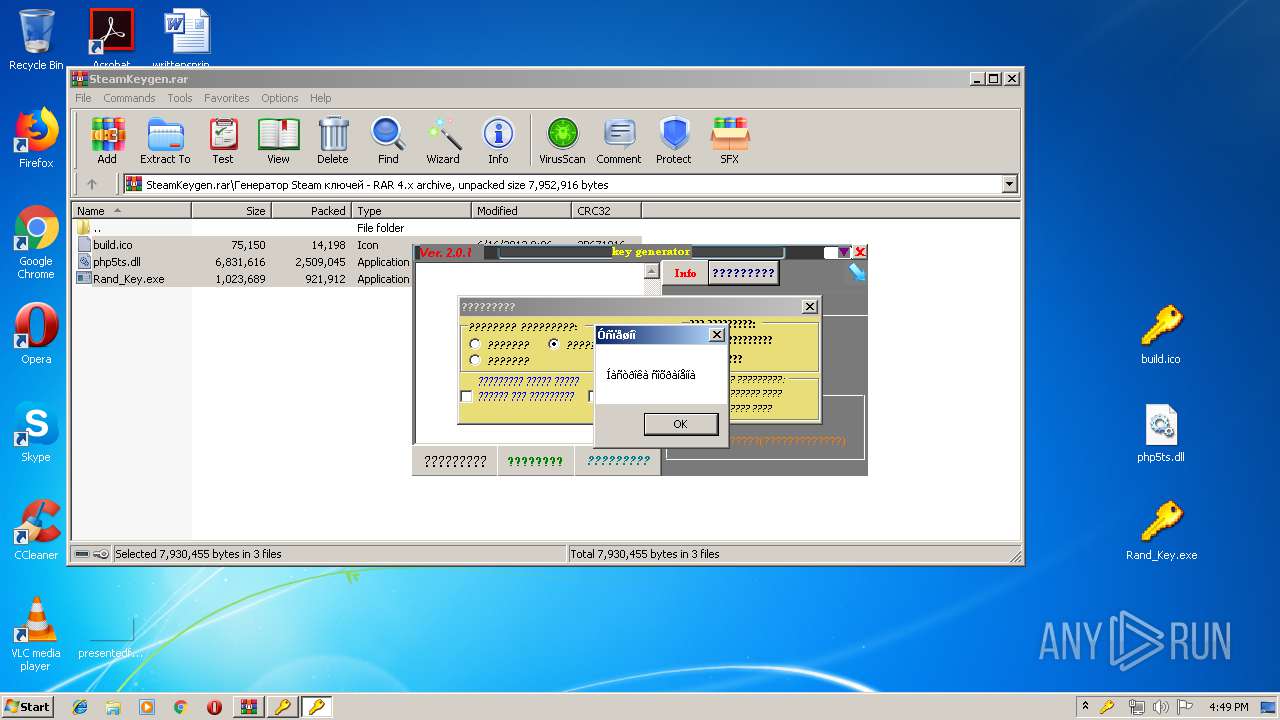This screenshot has width=1280, height=720.
Task: Select the build.ico file on the desktop
Action: coord(1161,334)
